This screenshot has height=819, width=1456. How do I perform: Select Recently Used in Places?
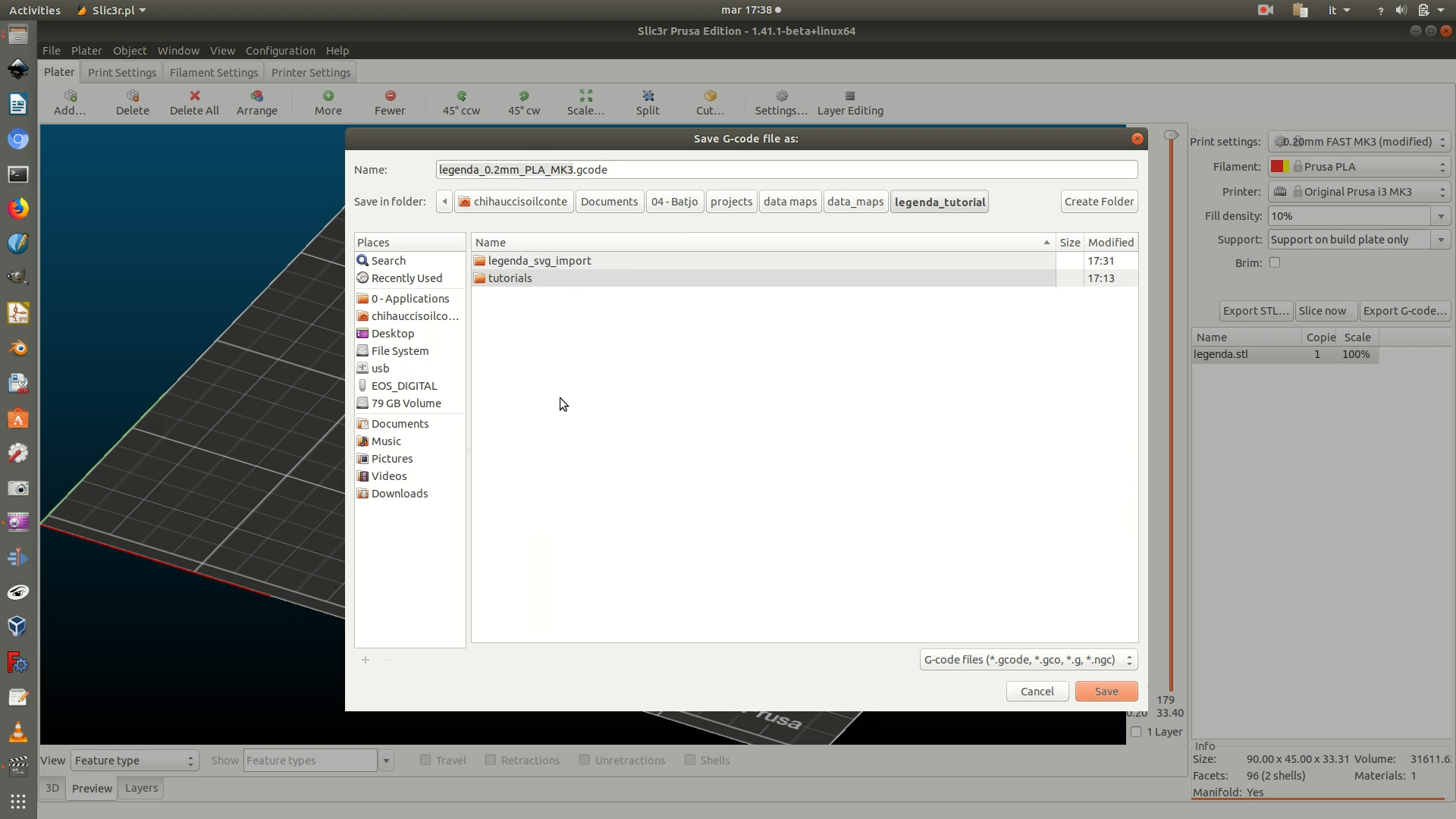(409, 278)
